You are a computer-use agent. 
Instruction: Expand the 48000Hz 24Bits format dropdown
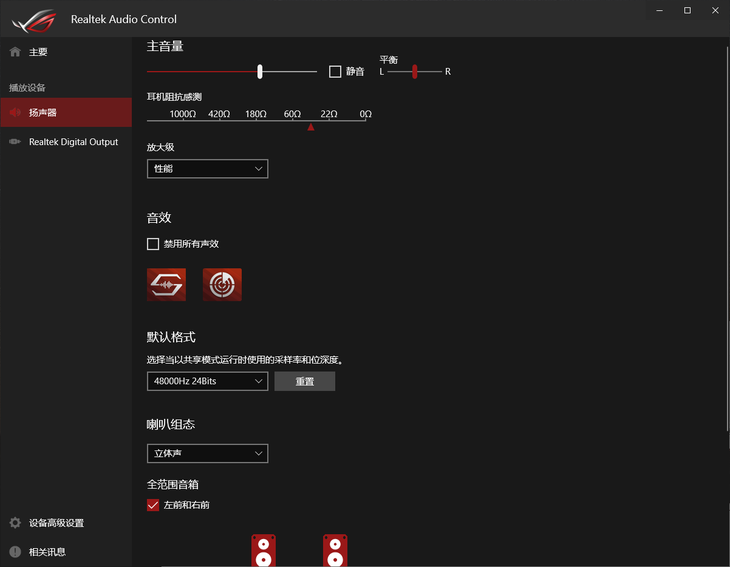tap(207, 381)
